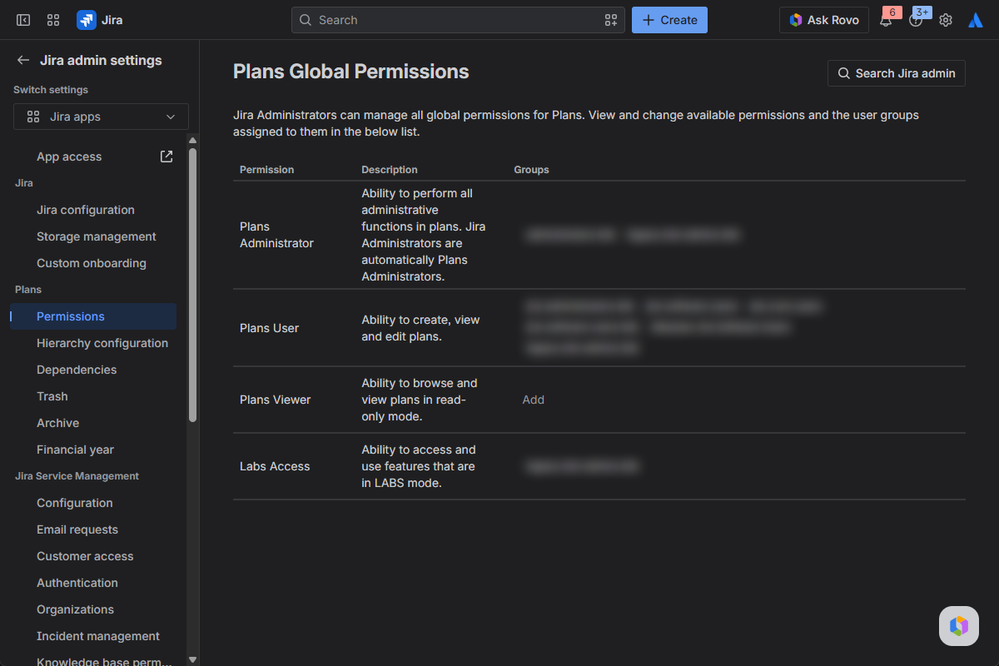Open Jira configuration
The image size is (999, 666).
pyautogui.click(x=85, y=210)
